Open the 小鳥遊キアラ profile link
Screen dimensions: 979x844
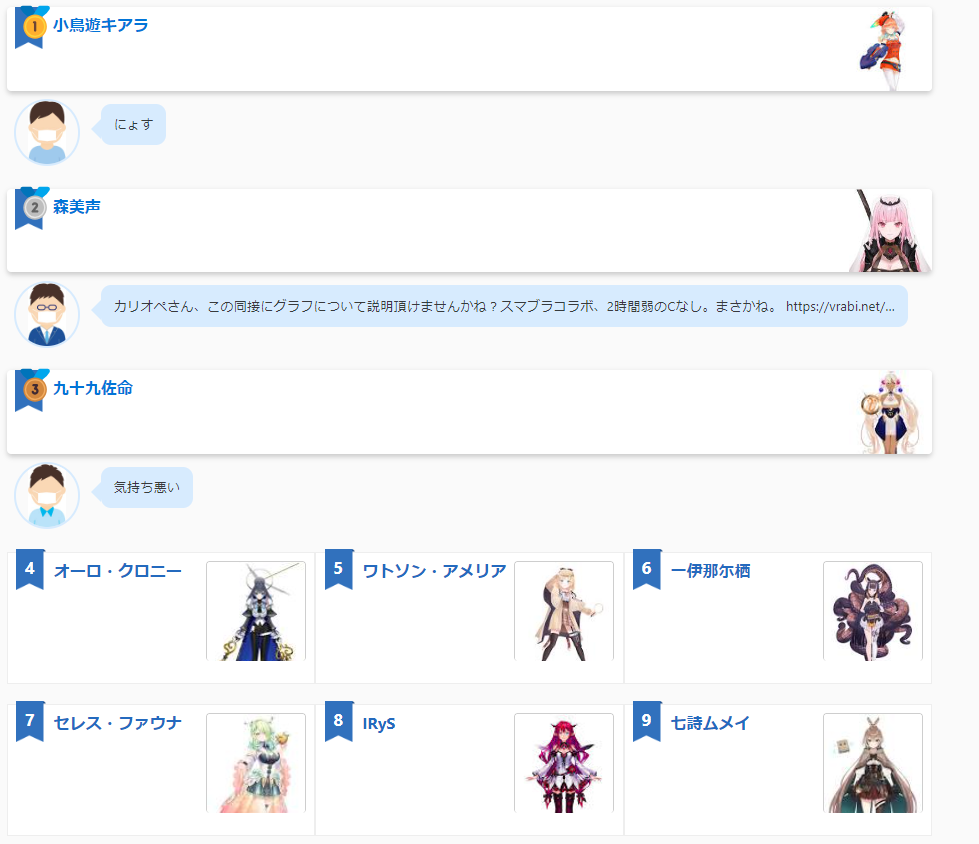click(101, 25)
